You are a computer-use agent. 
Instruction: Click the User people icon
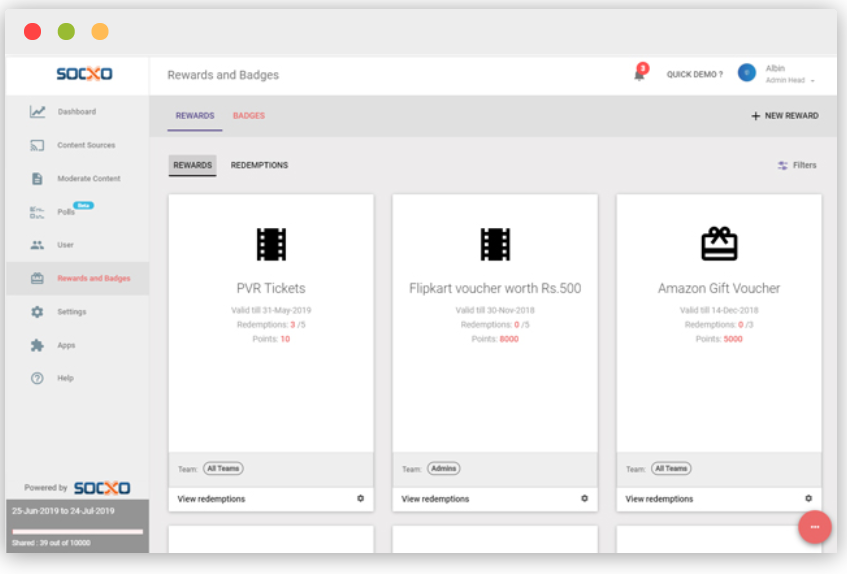coord(37,245)
